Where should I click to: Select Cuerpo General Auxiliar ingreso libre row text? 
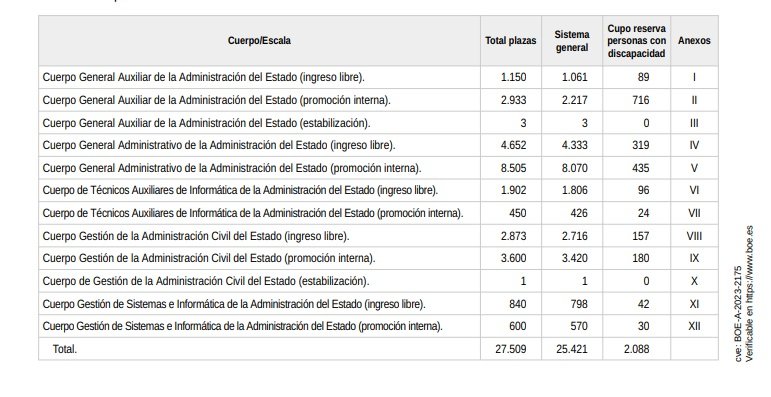[x=204, y=77]
